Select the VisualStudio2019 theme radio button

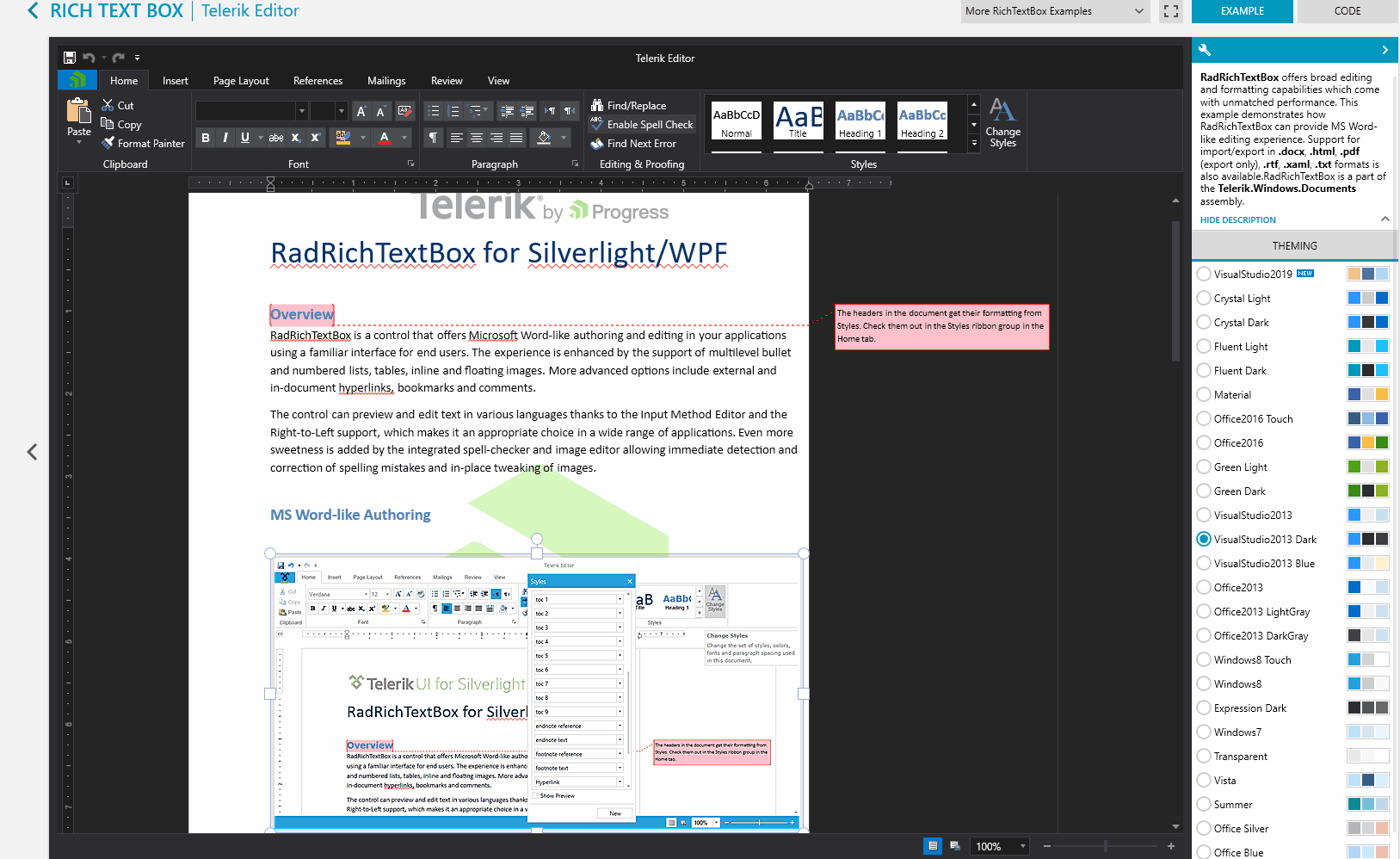point(1204,274)
